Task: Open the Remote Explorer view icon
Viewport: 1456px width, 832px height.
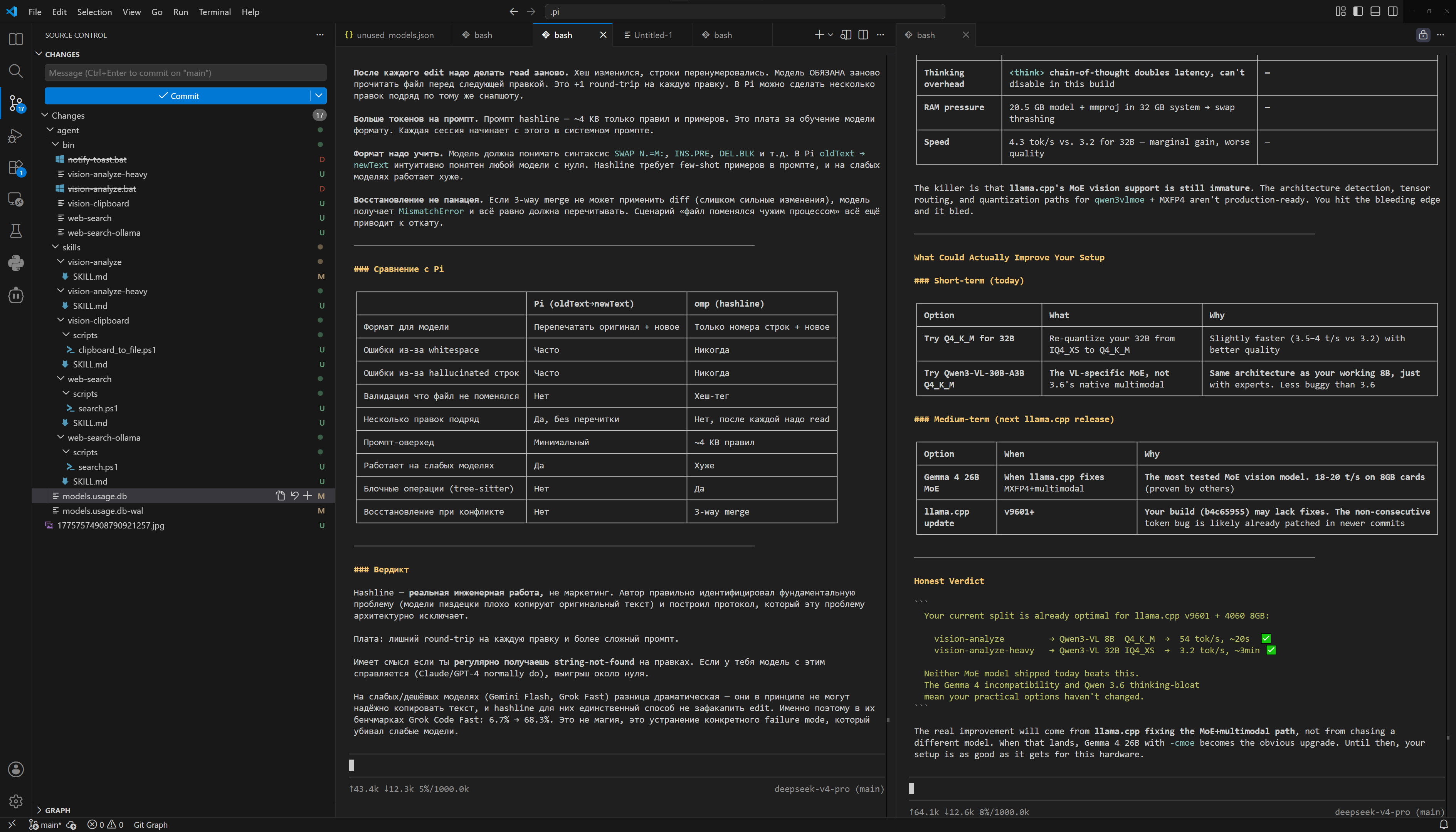Action: pyautogui.click(x=16, y=200)
